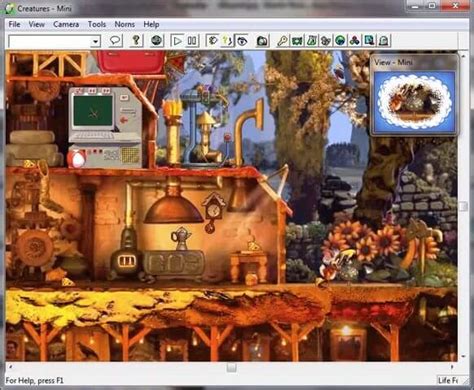Open the blue magnifier kit icon

point(369,41)
